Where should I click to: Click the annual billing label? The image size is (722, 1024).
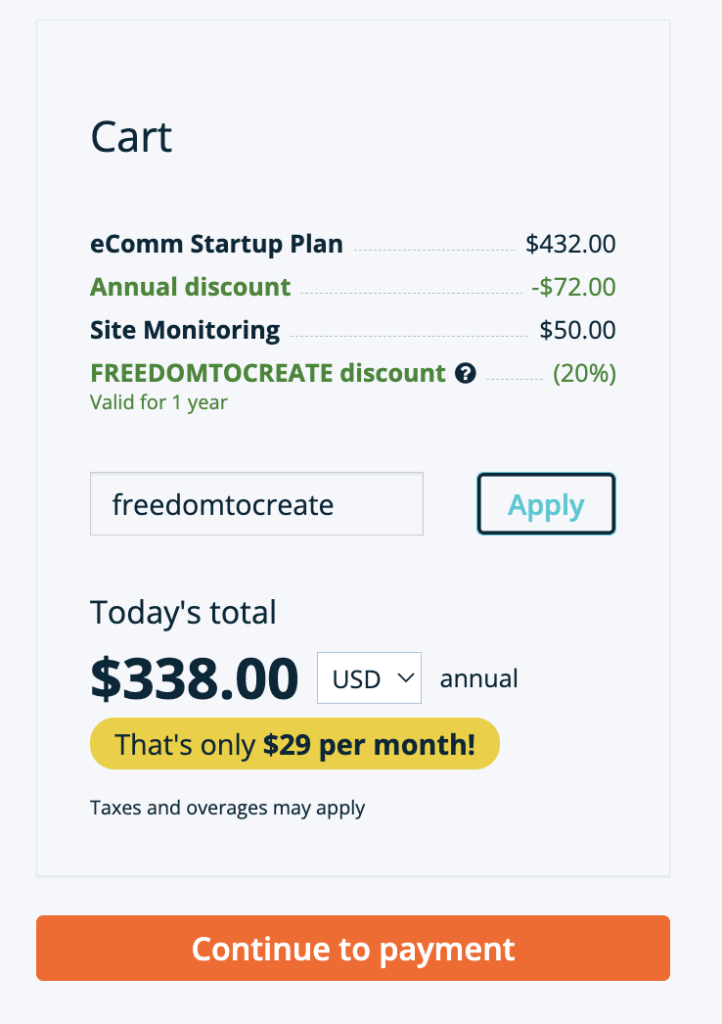pyautogui.click(x=479, y=678)
